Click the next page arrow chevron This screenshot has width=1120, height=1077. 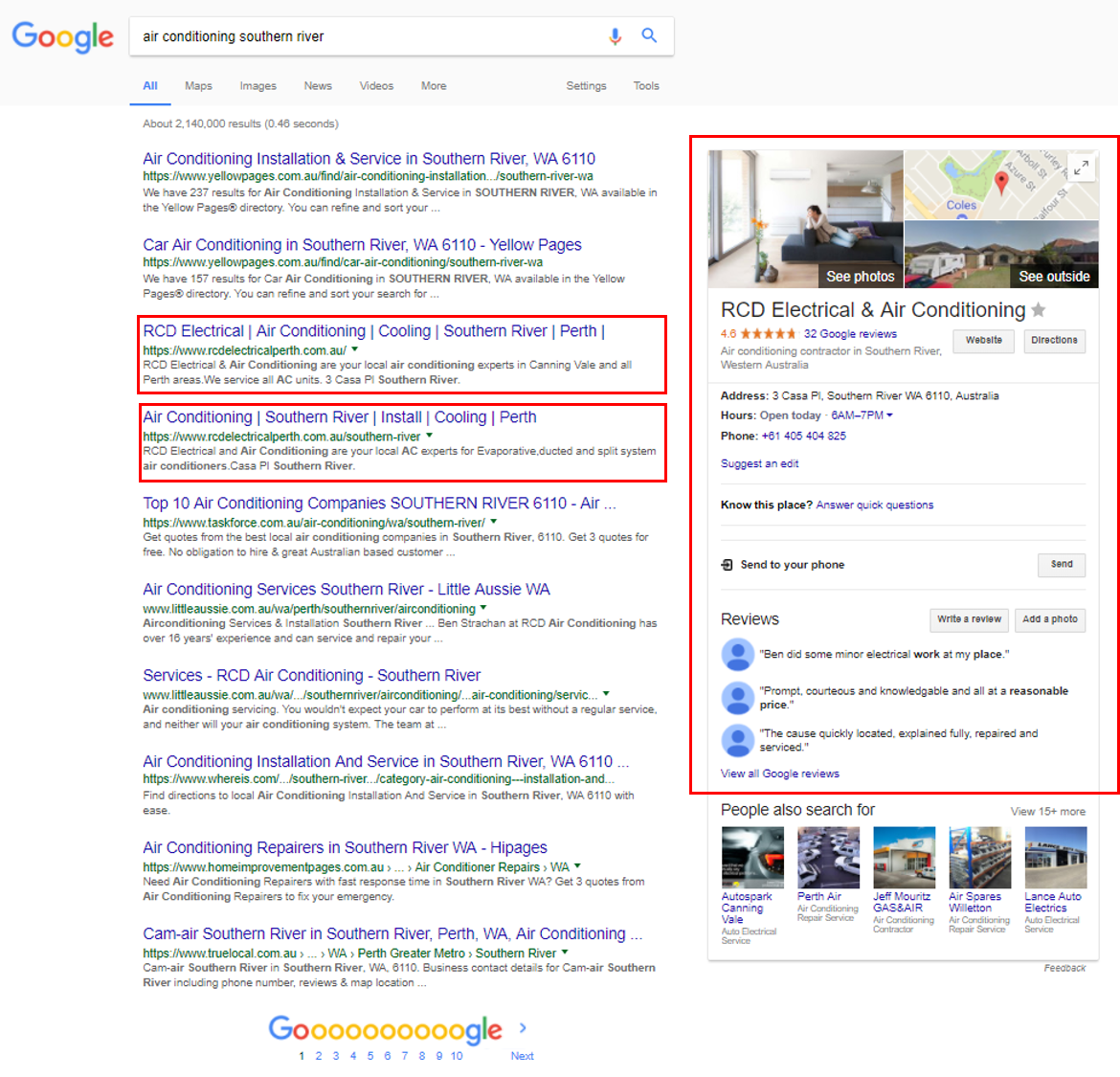click(523, 1028)
